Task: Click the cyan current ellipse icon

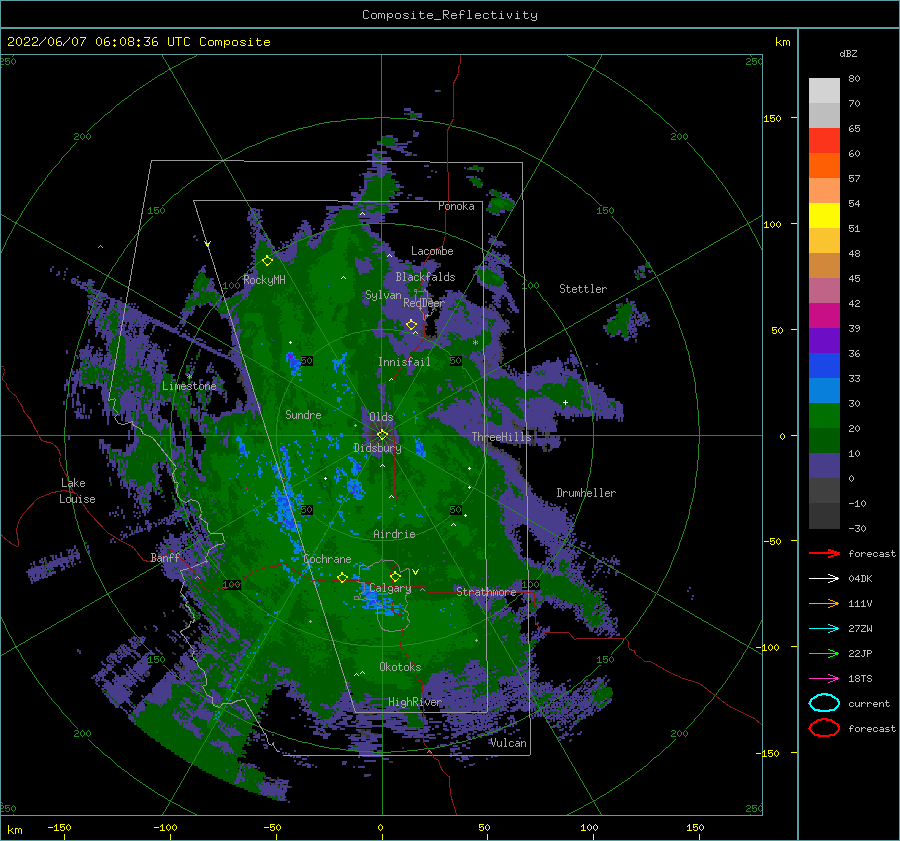Action: point(824,703)
